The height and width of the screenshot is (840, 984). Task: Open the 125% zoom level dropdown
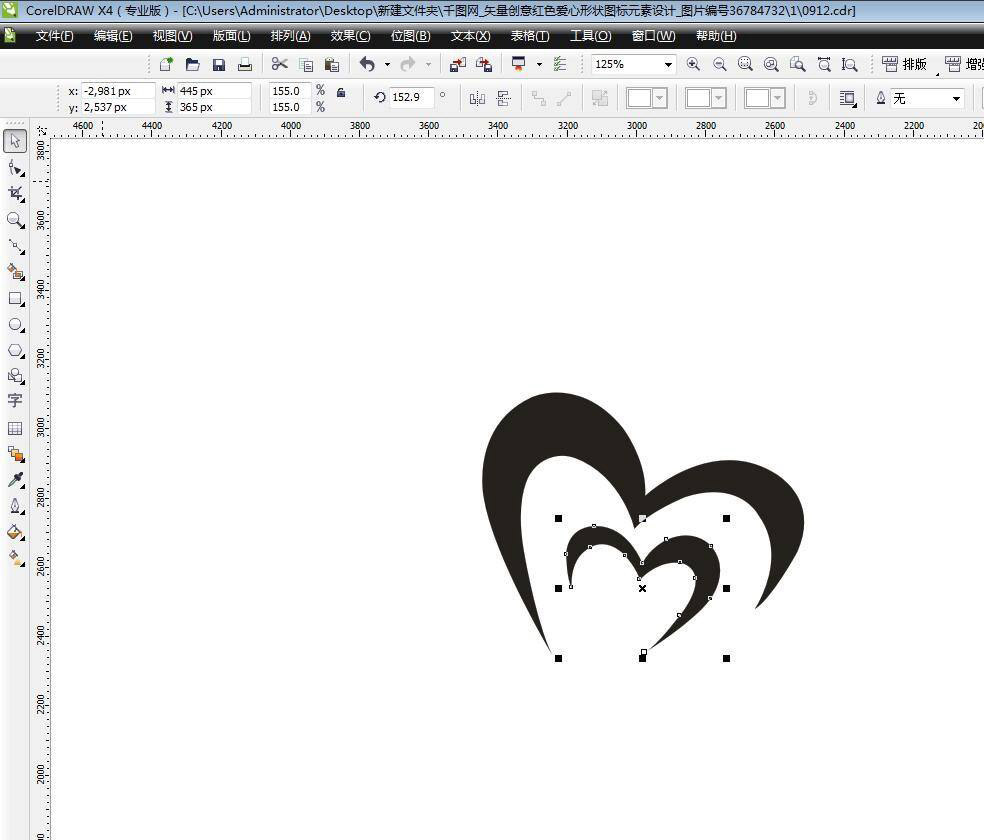tap(668, 64)
